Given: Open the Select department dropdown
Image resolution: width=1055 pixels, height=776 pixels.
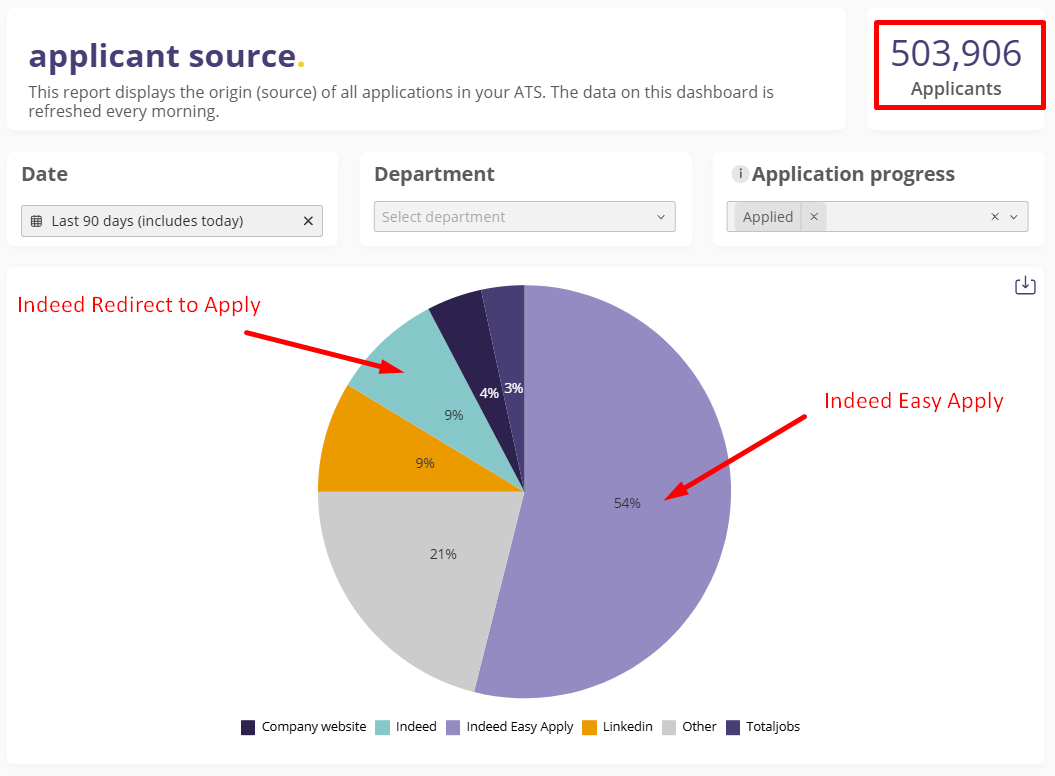Looking at the screenshot, I should pyautogui.click(x=524, y=217).
